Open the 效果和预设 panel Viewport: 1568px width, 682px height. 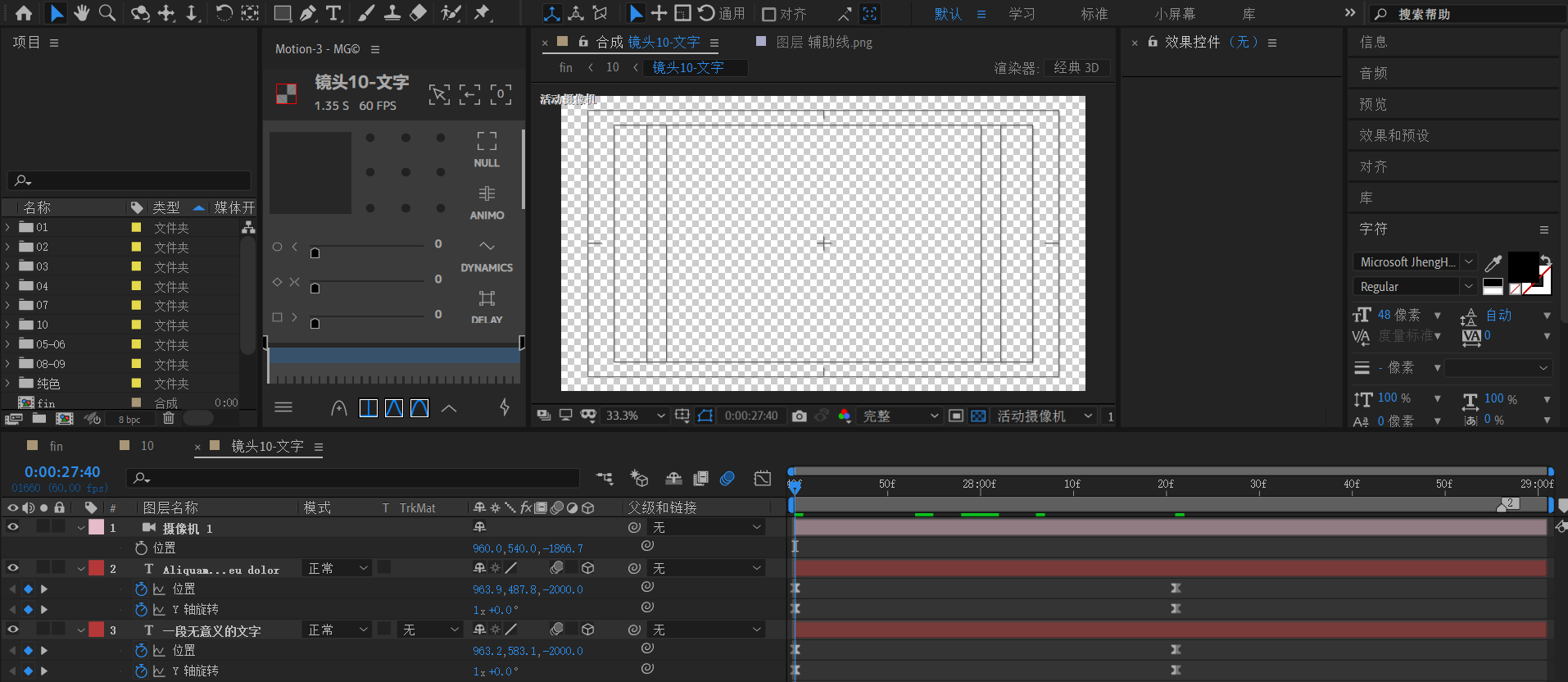coord(1394,135)
